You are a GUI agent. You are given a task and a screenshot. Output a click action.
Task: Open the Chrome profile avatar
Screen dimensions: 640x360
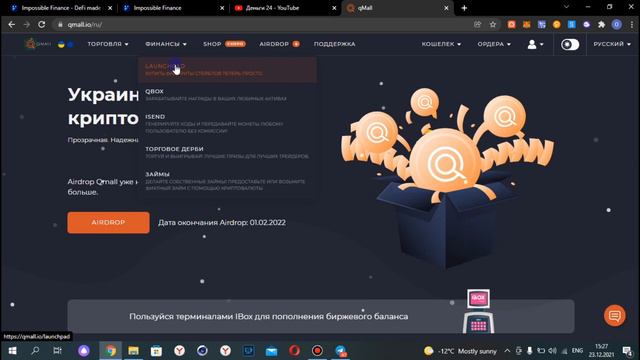pyautogui.click(x=617, y=24)
